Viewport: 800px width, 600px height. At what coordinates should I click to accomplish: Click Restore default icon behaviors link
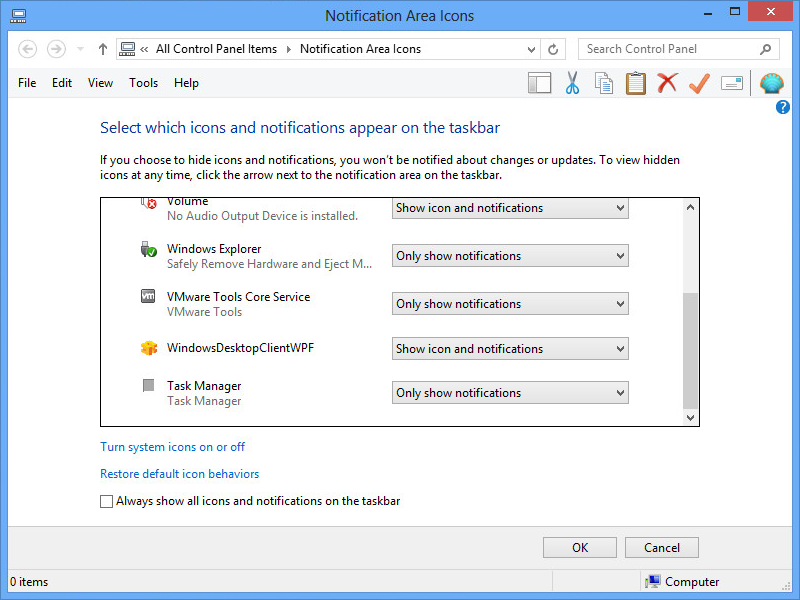pyautogui.click(x=179, y=474)
